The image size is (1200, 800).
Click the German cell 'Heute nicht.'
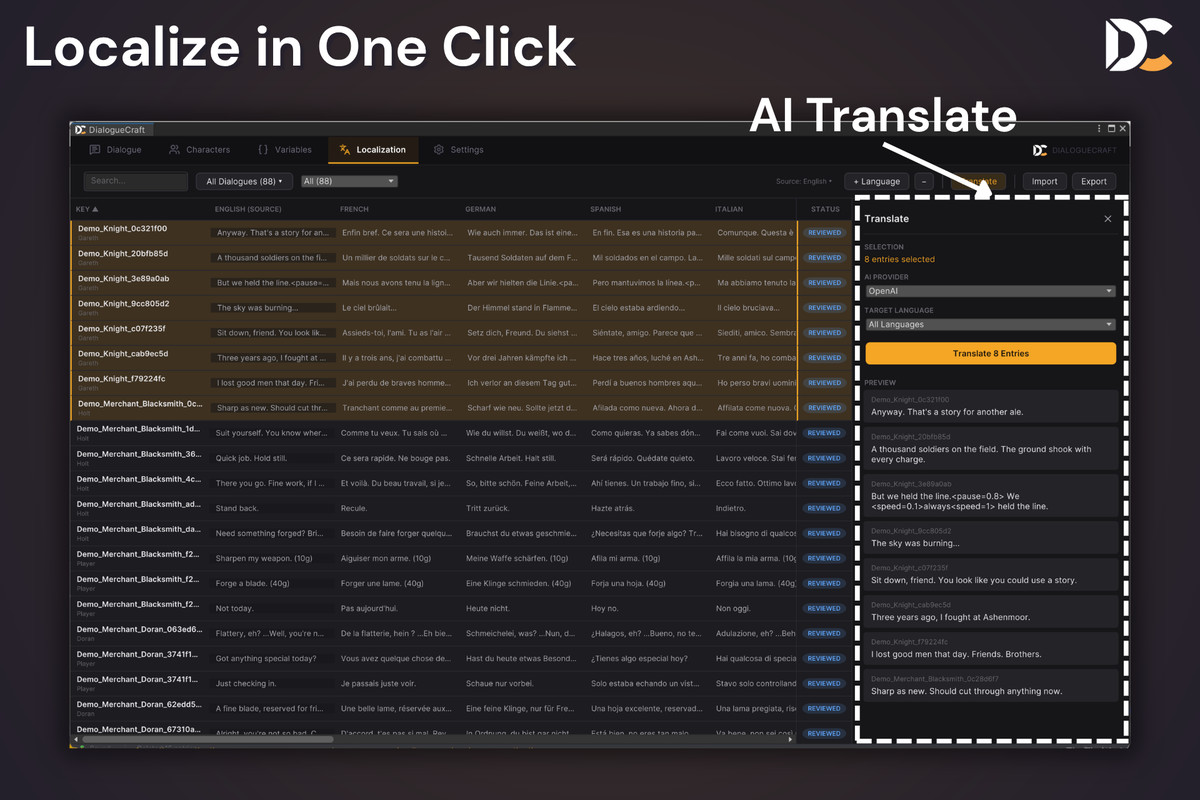click(488, 608)
